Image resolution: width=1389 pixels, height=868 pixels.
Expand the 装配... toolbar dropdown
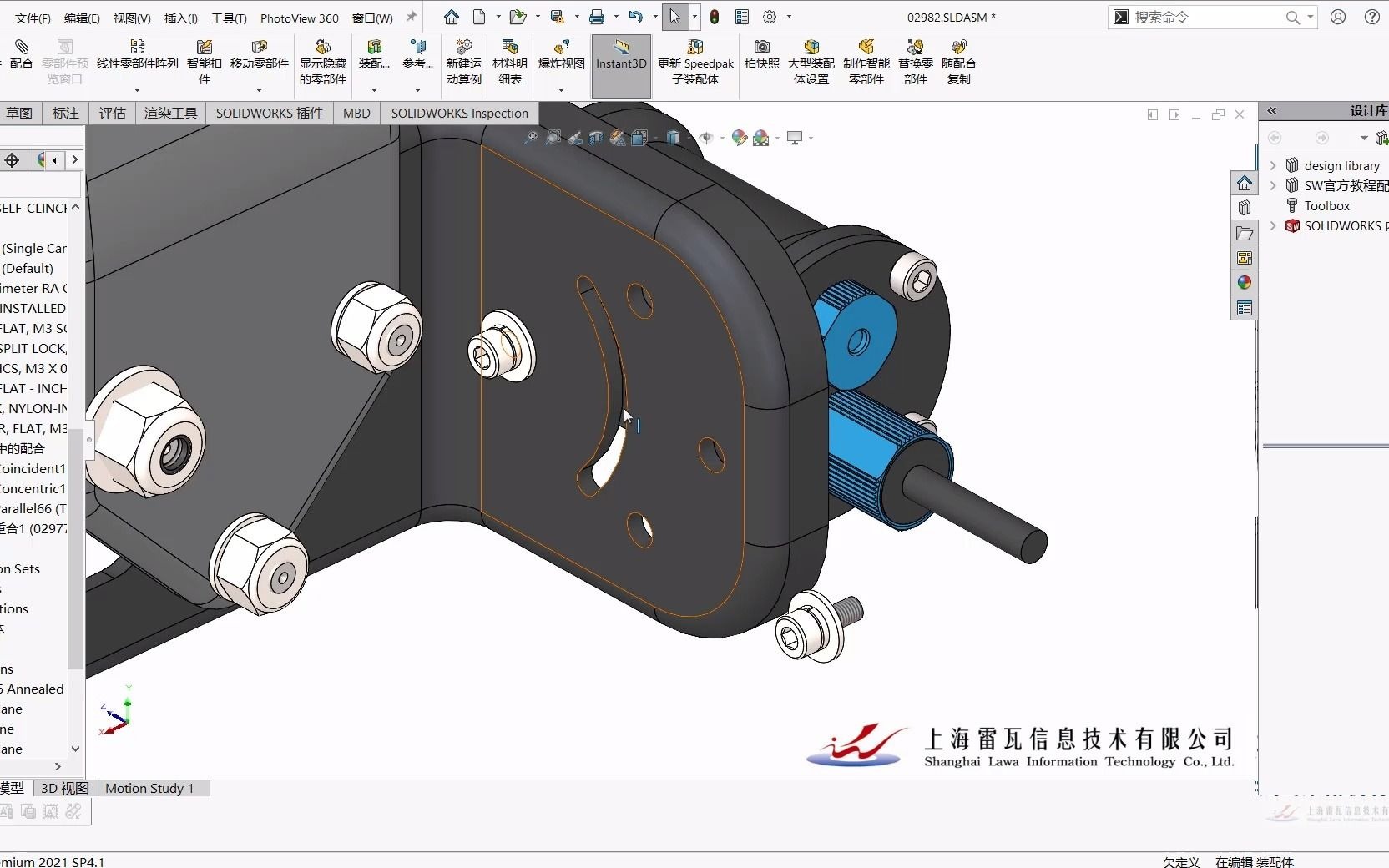[x=375, y=90]
